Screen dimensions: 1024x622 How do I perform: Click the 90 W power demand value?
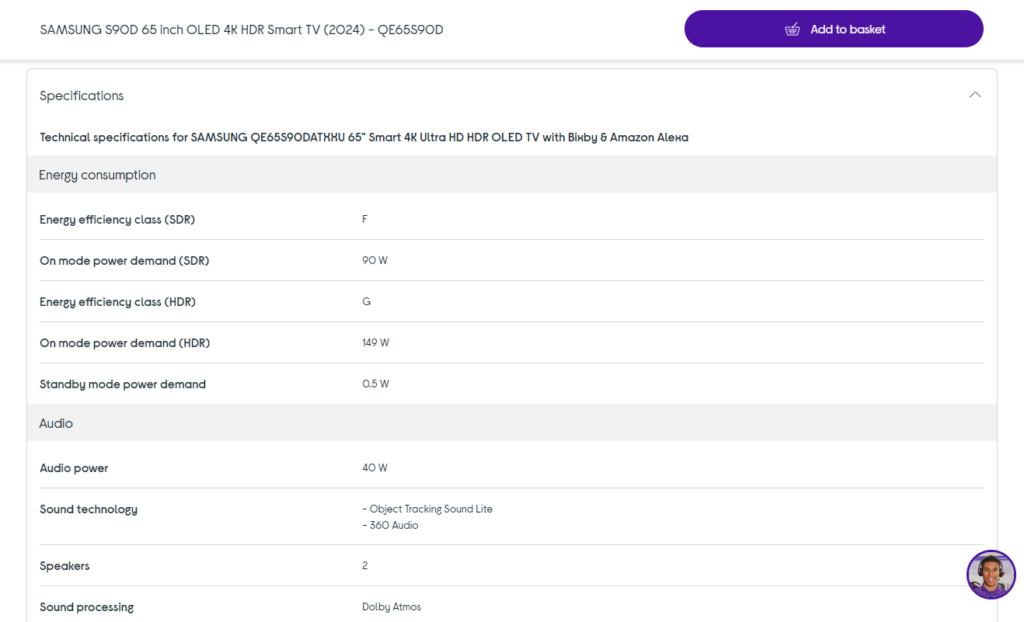pyautogui.click(x=374, y=260)
